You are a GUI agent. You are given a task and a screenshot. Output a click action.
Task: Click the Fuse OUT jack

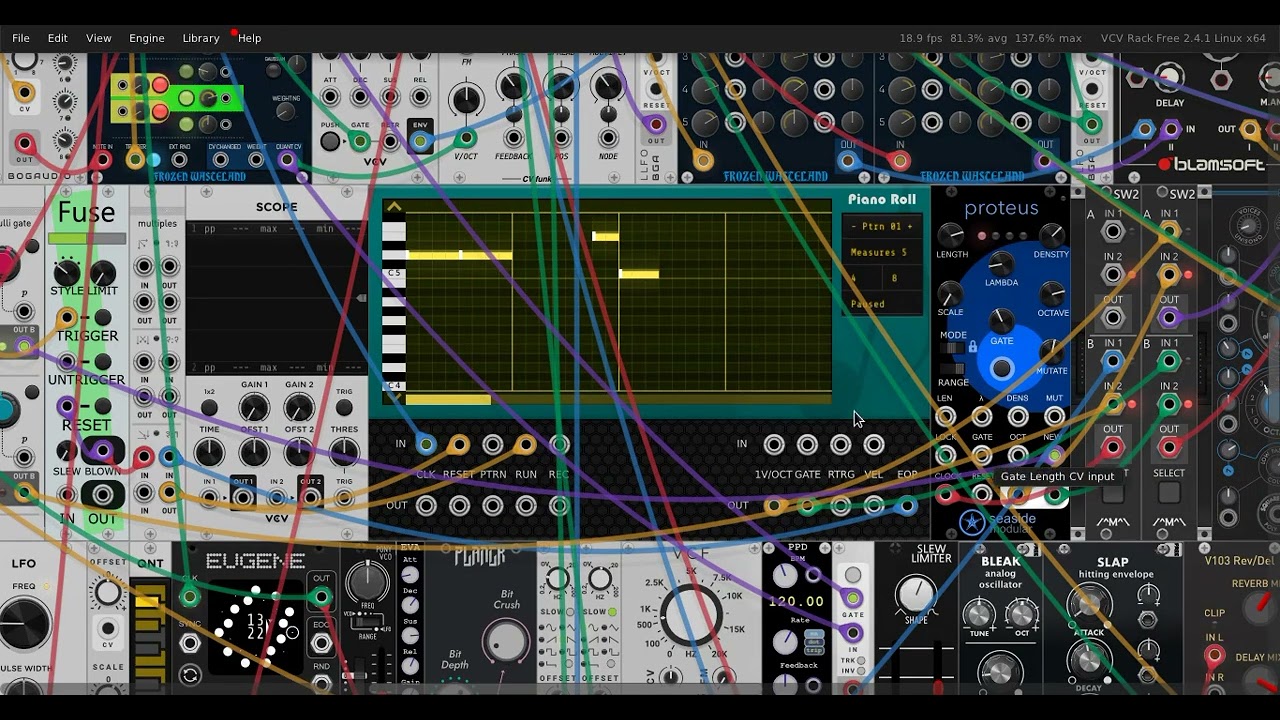pyautogui.click(x=102, y=494)
